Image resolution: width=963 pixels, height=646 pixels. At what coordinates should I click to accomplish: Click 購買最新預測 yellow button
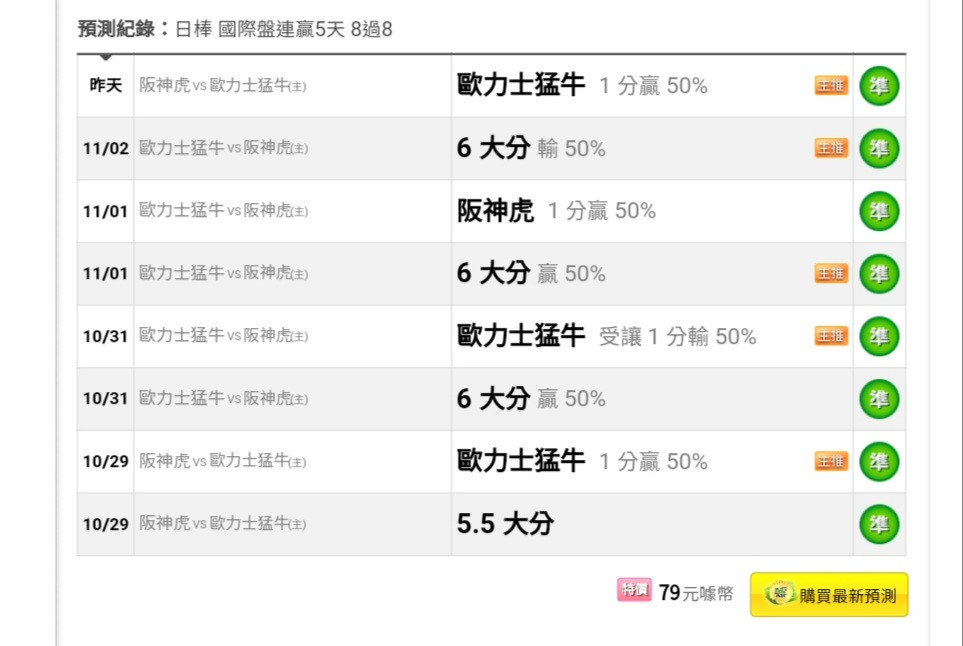coord(828,594)
